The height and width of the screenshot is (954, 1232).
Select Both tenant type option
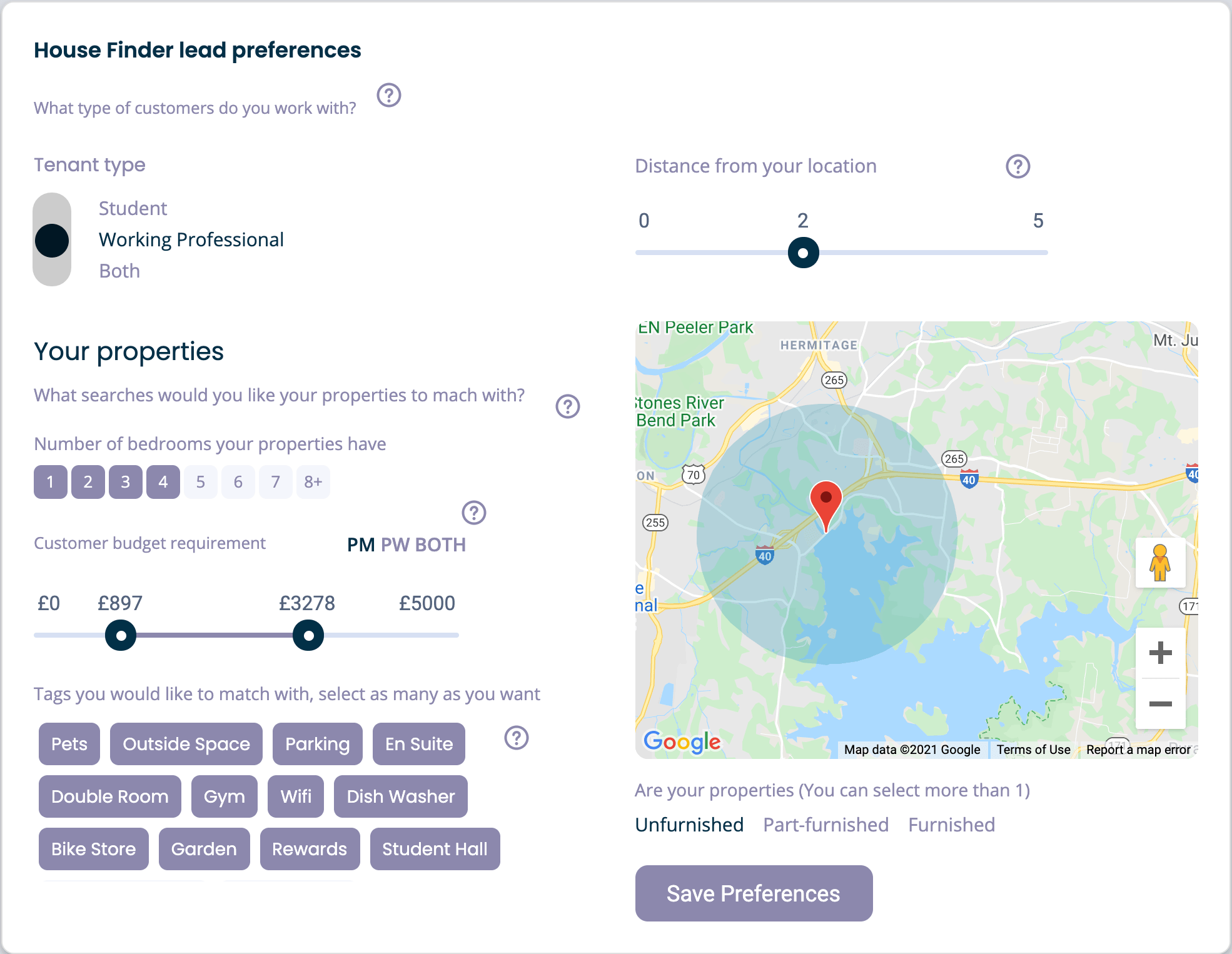119,271
